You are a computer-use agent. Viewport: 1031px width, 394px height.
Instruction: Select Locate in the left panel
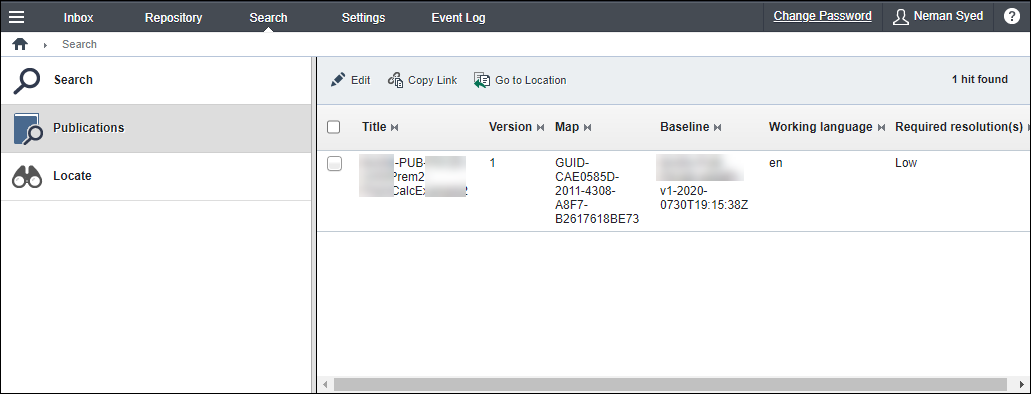[156, 176]
